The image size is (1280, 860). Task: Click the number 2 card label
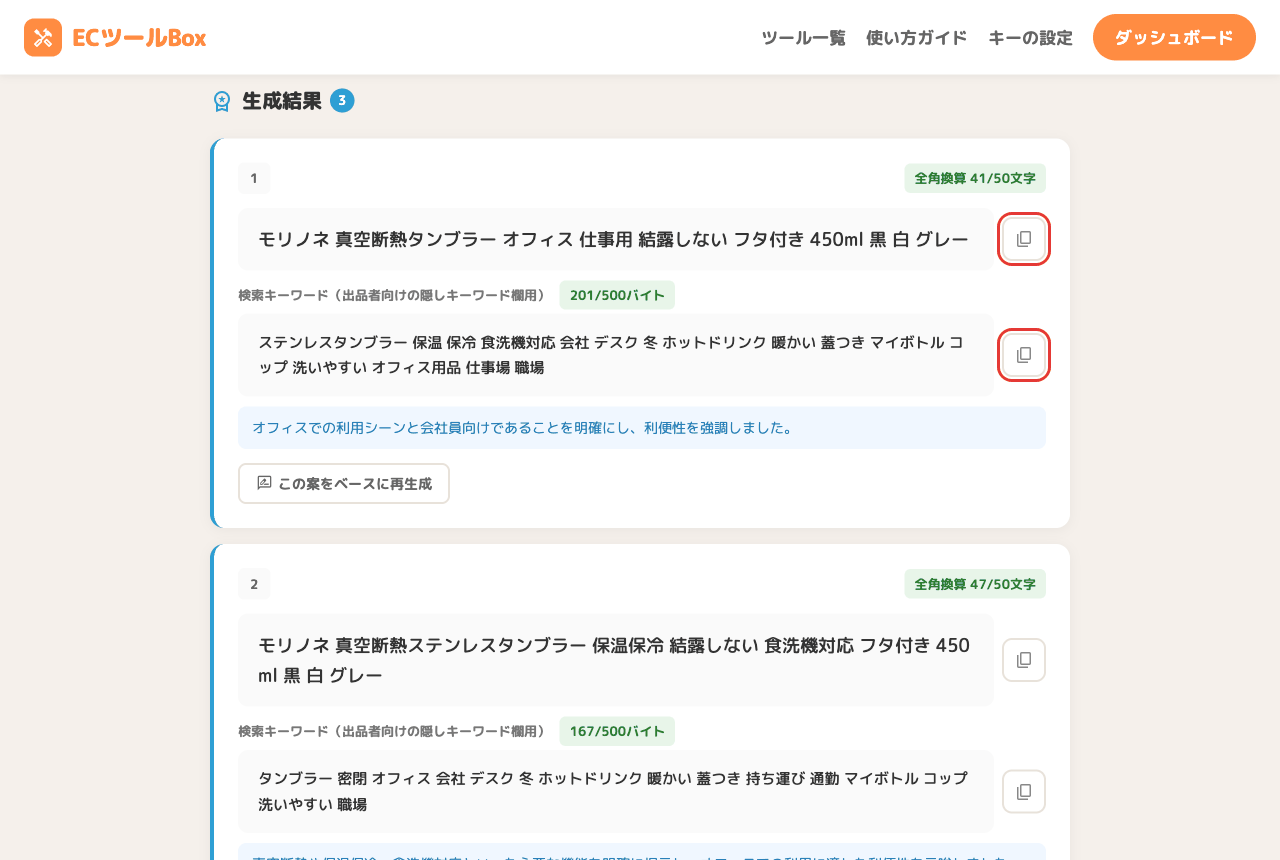pyautogui.click(x=254, y=584)
